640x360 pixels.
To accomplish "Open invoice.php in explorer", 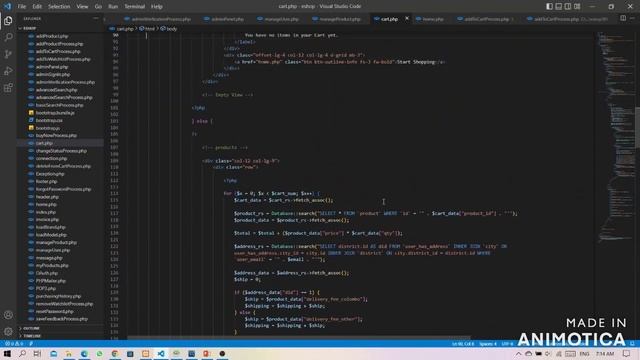I will [47, 220].
